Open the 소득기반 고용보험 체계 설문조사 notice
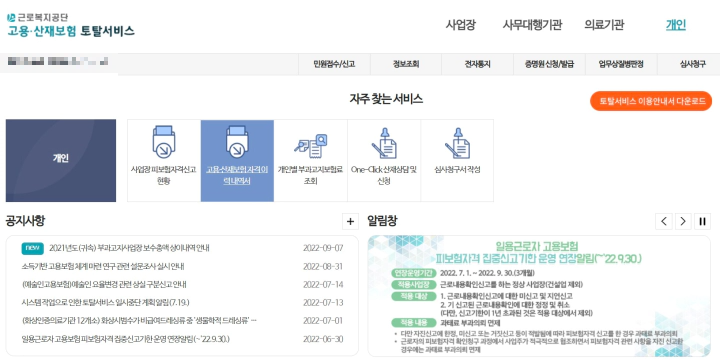Image resolution: width=720 pixels, height=361 pixels. coord(103,266)
